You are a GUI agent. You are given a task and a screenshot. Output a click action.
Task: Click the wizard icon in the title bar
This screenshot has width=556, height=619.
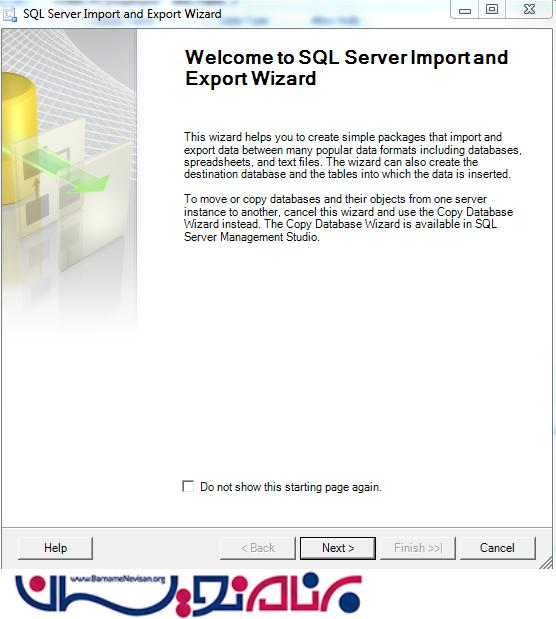tap(10, 14)
